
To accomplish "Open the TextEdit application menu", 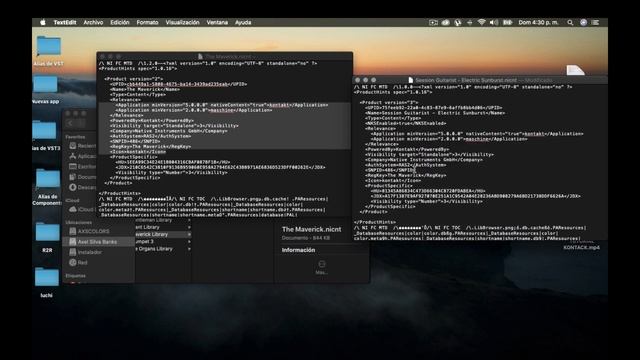I will coord(65,22).
